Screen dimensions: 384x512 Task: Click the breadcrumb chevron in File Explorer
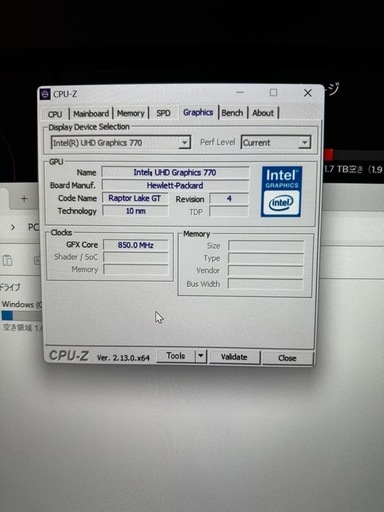click(13, 228)
